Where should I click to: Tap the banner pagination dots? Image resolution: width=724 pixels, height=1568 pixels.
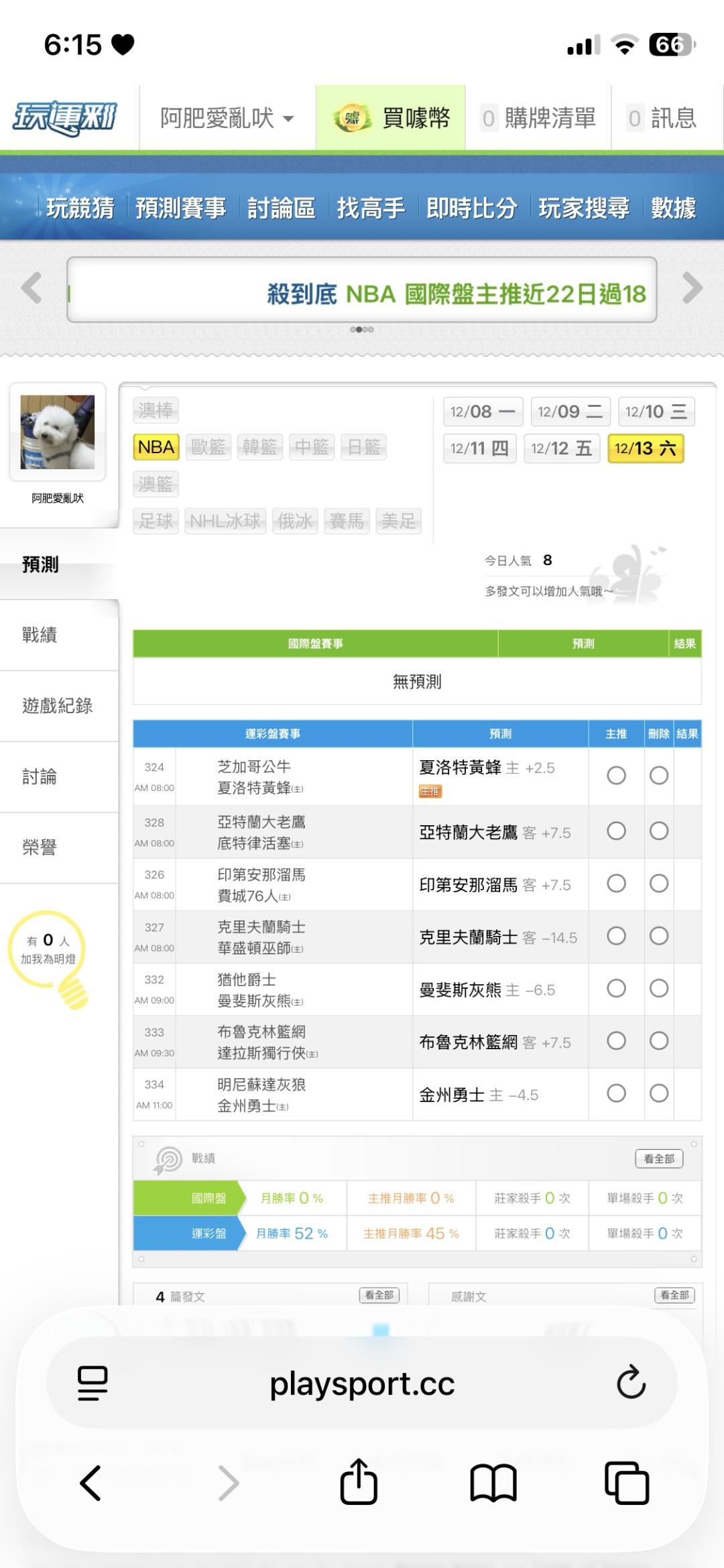pos(362,330)
